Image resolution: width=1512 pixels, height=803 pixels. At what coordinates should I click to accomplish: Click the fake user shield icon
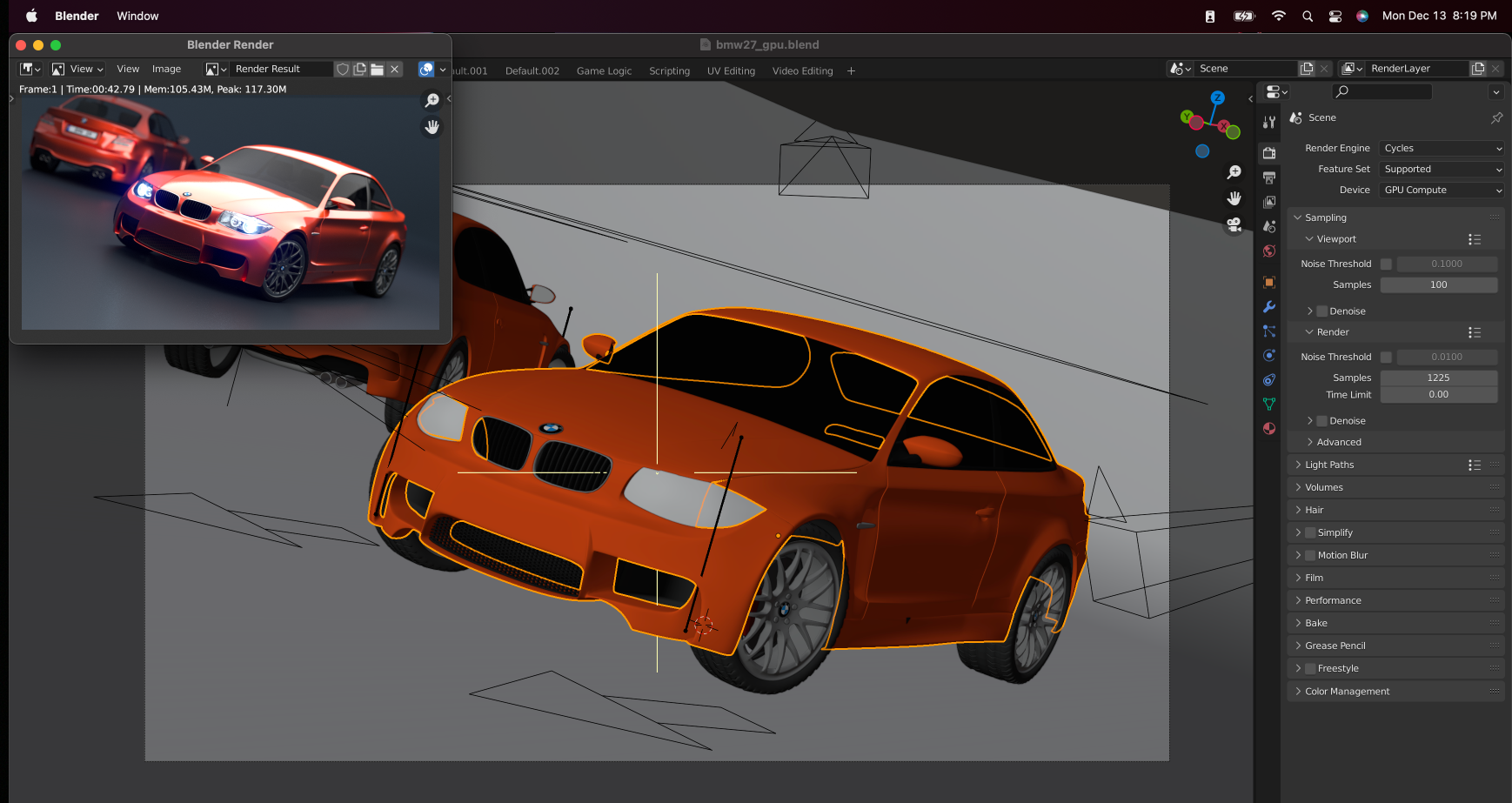coord(343,69)
